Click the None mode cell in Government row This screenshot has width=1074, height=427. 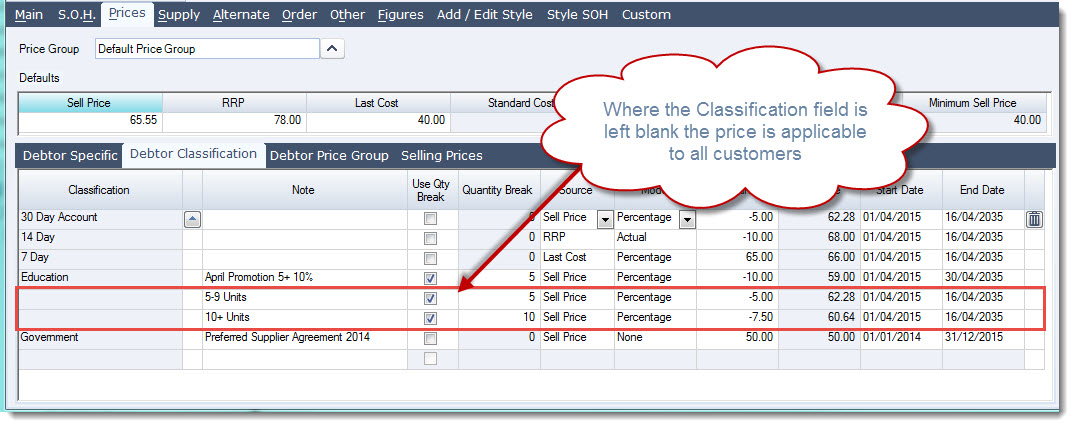click(x=655, y=337)
